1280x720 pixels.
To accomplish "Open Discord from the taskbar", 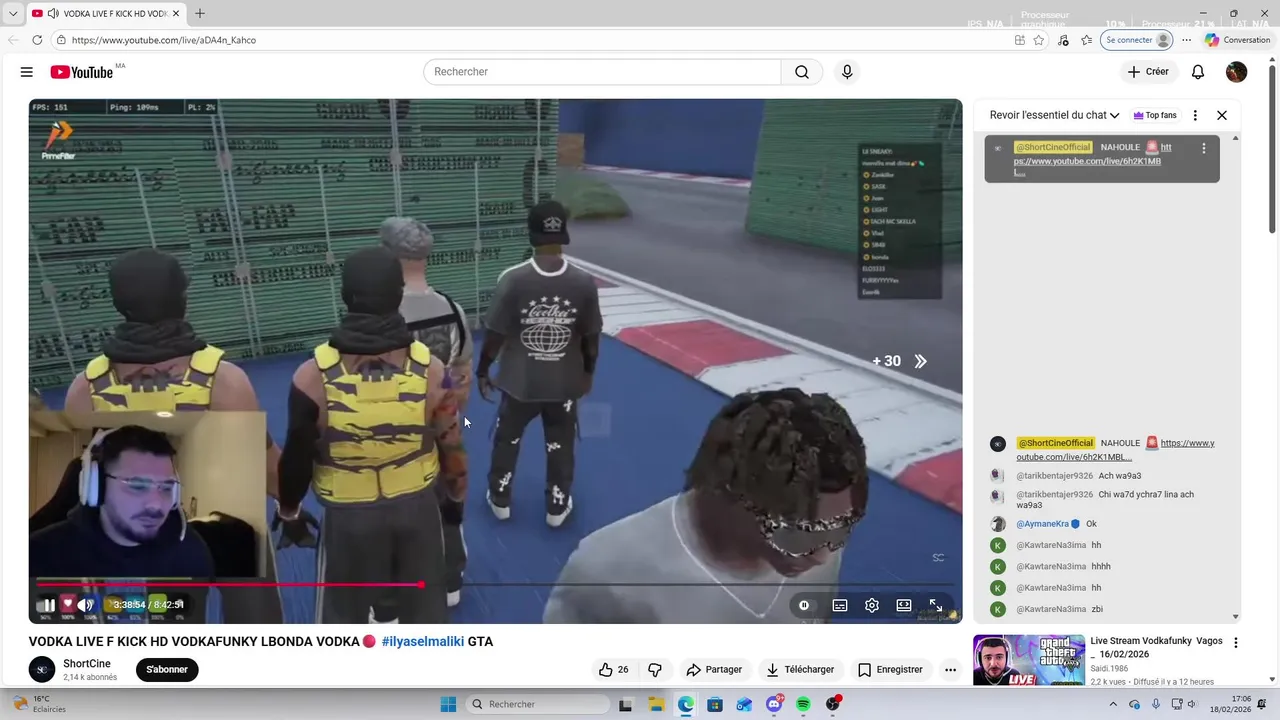I will (774, 704).
